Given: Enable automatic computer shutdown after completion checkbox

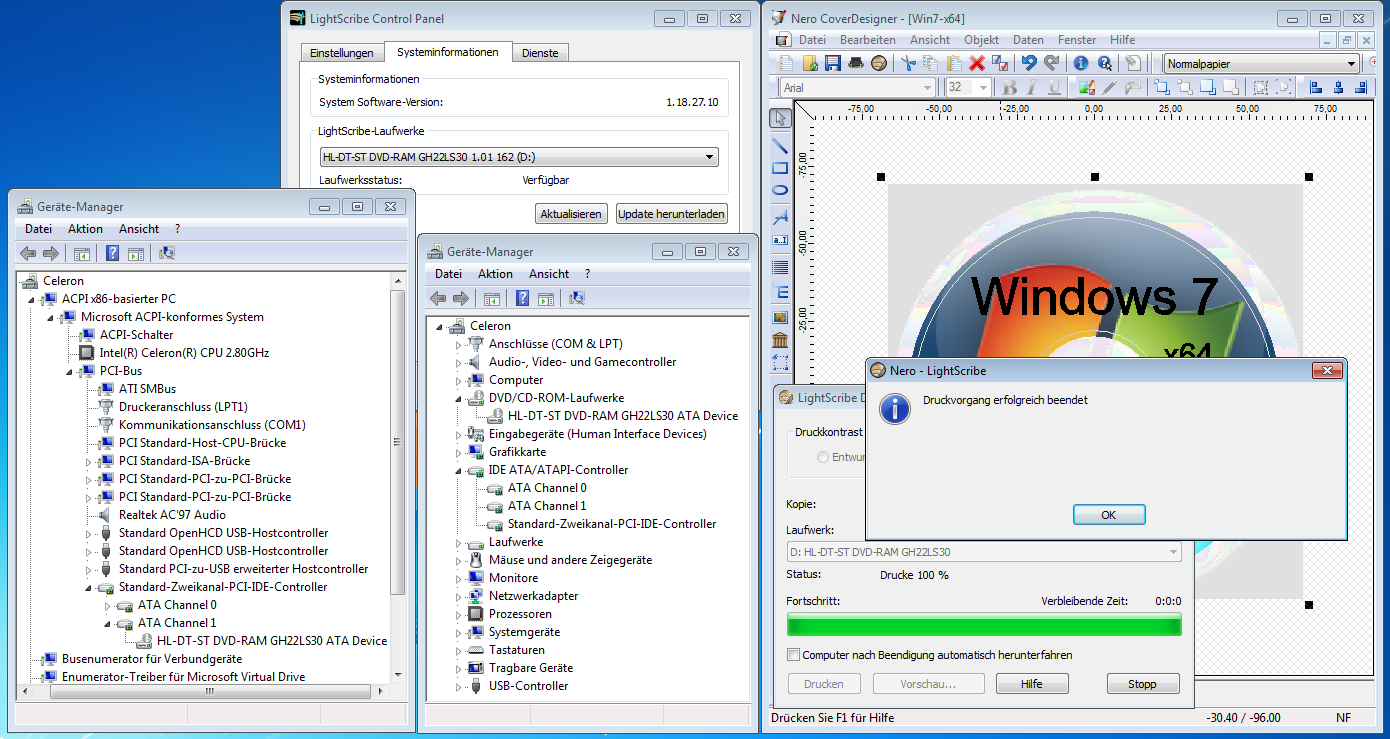Looking at the screenshot, I should click(794, 655).
